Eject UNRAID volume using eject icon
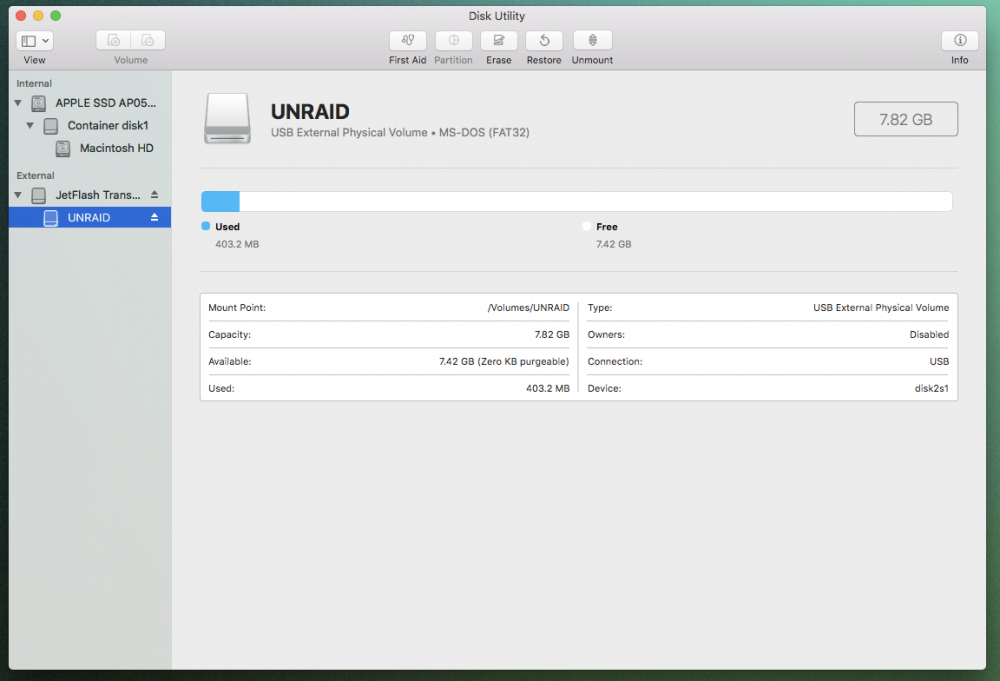The height and width of the screenshot is (681, 1000). pos(154,217)
